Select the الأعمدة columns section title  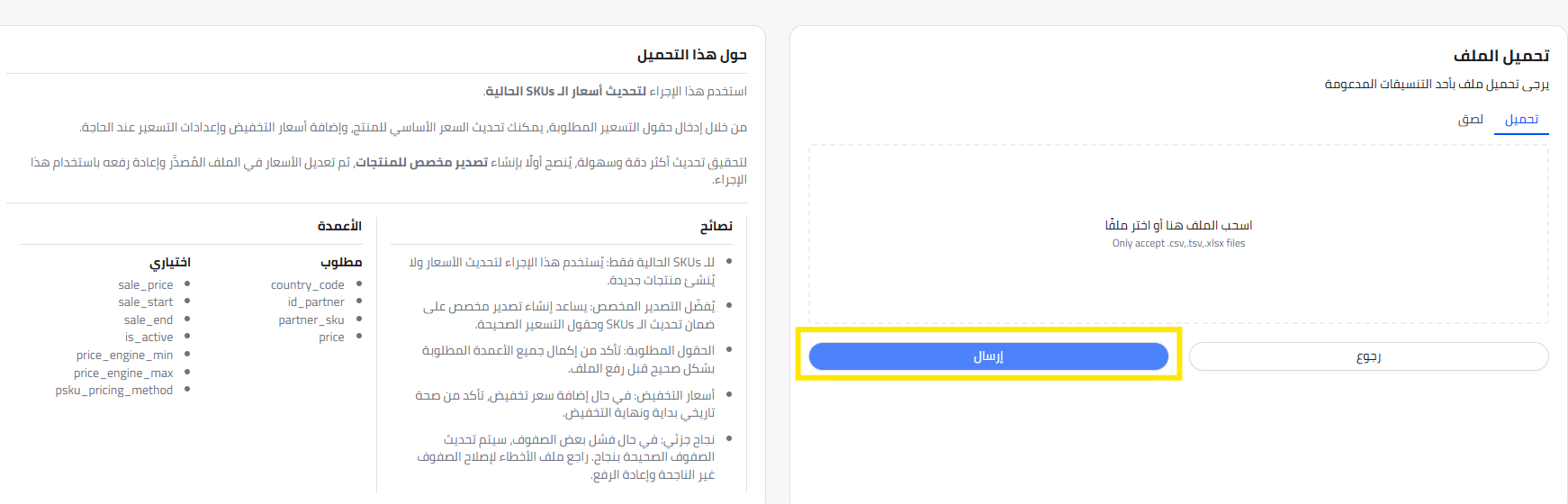click(339, 226)
